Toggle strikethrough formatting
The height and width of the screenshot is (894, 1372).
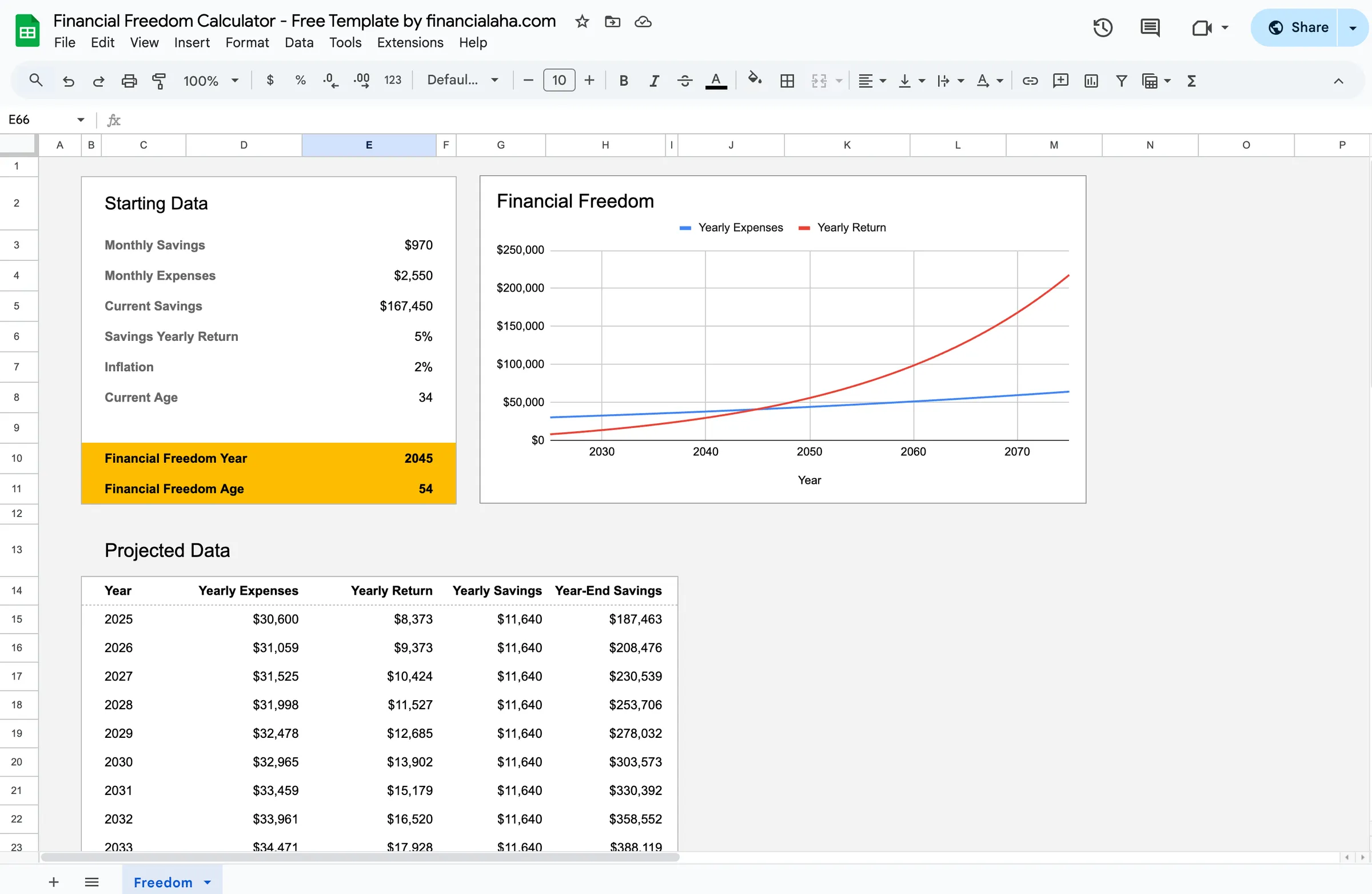pos(685,80)
